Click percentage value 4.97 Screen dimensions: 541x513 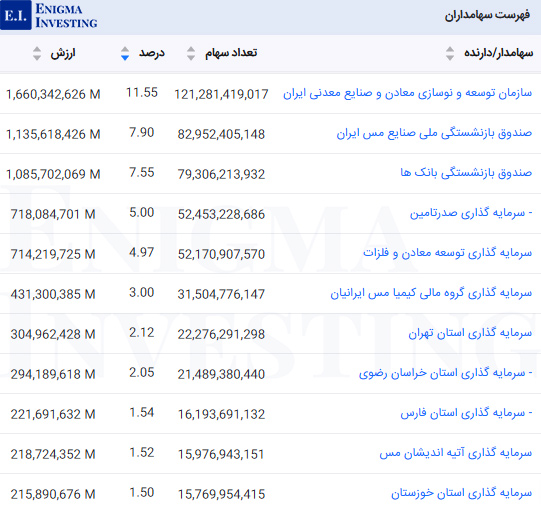pyautogui.click(x=142, y=253)
